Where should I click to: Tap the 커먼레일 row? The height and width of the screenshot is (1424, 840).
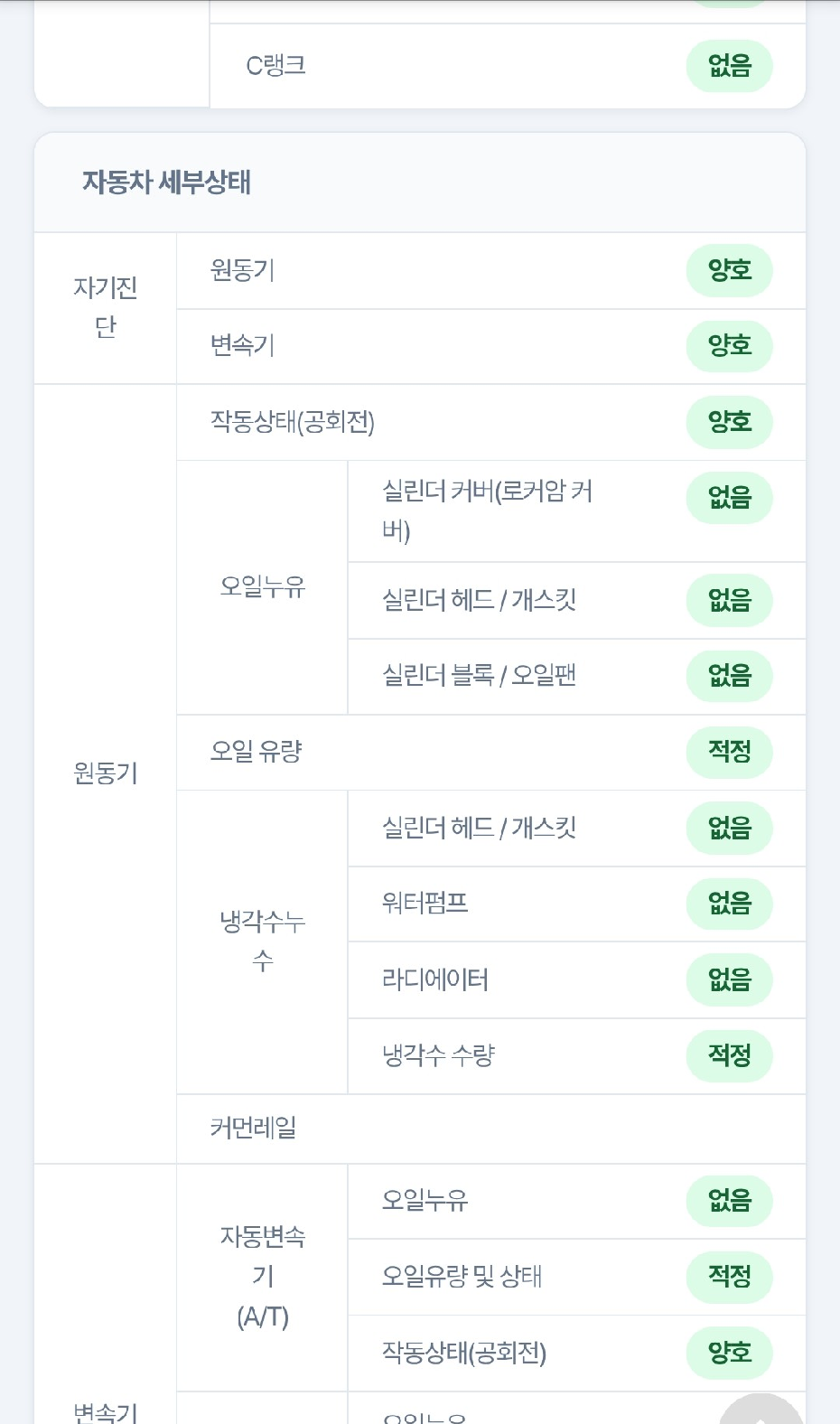[x=490, y=1129]
